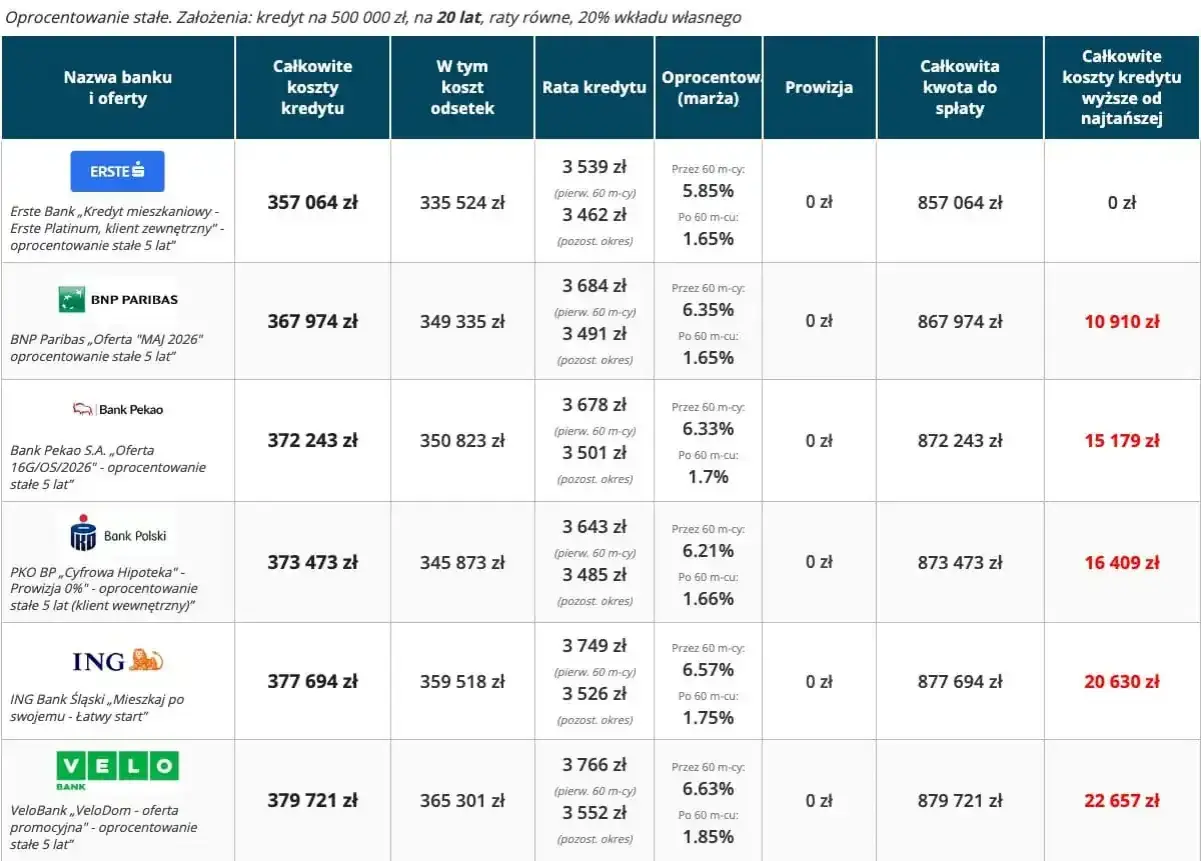The image size is (1201, 861).
Task: Click the 3 766 zł installment
Action: tap(595, 764)
